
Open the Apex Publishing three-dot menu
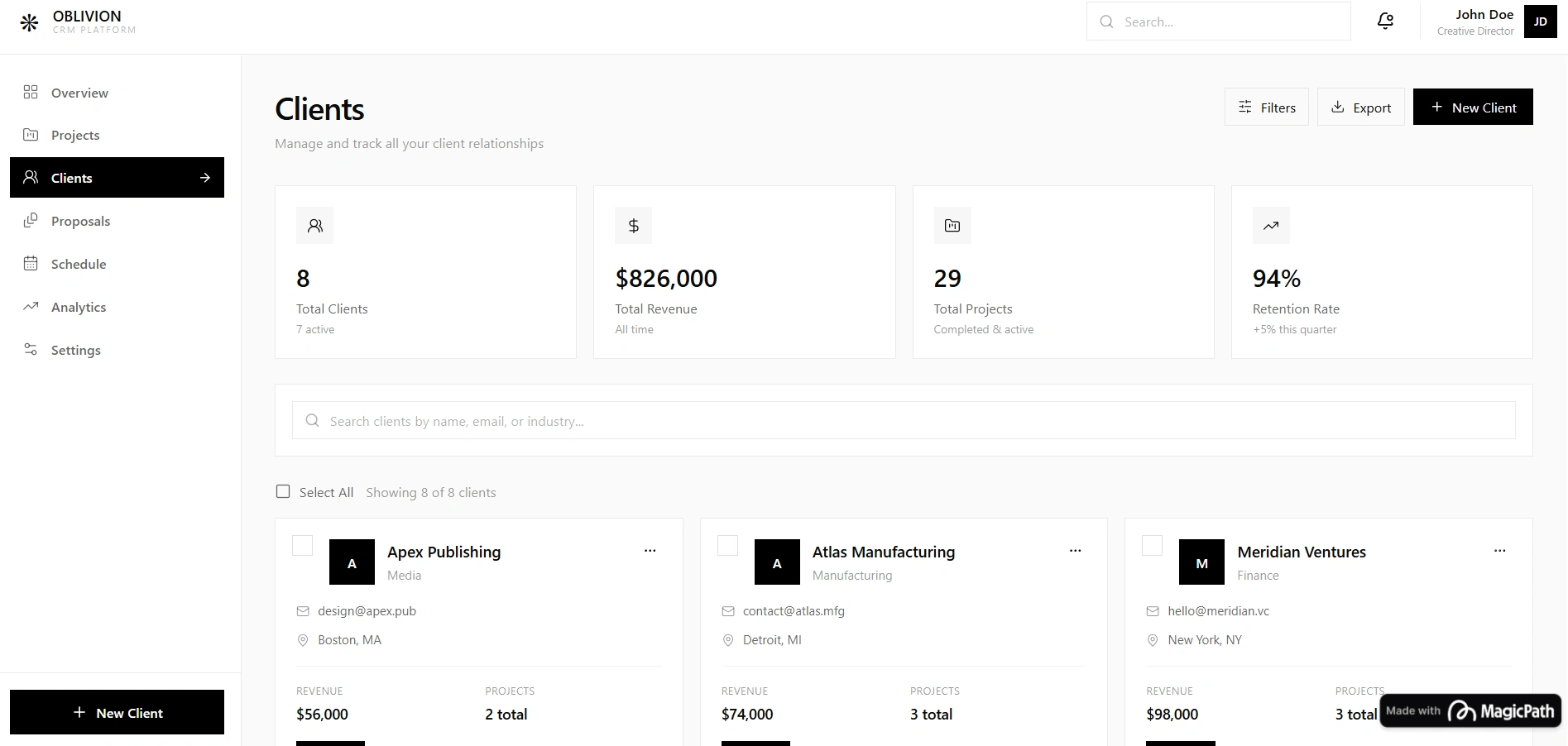(x=650, y=551)
